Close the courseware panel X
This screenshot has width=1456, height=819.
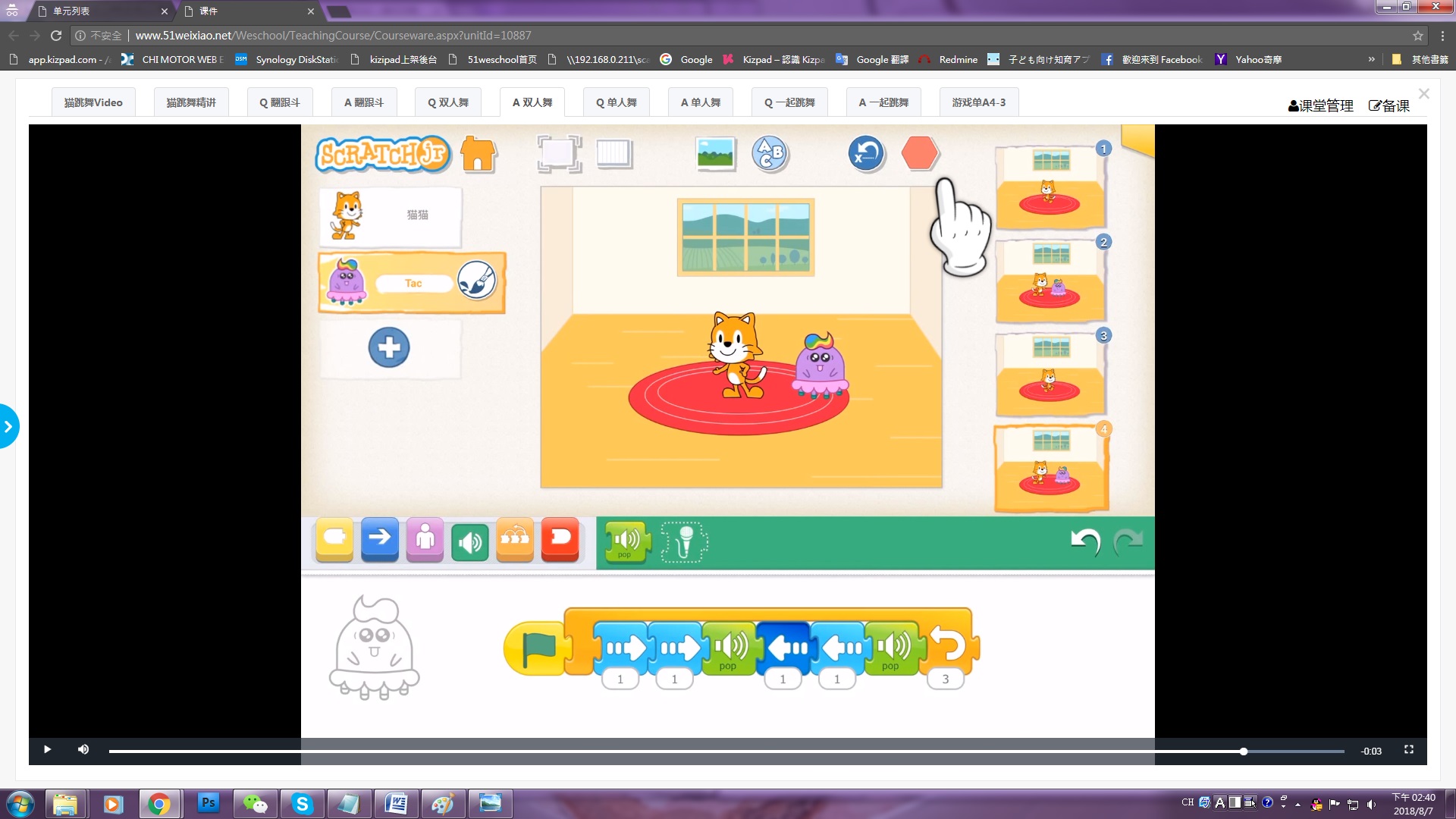point(1424,94)
